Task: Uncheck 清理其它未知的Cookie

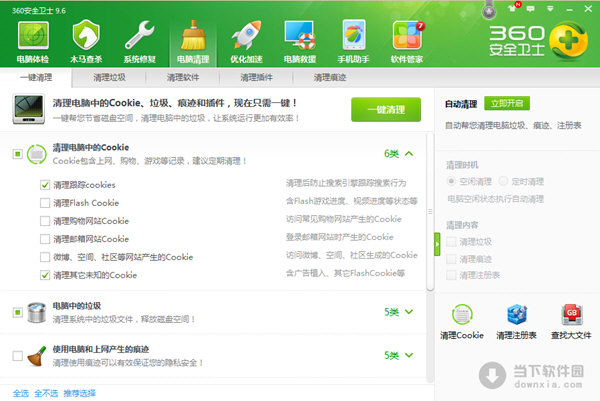Action: tap(45, 275)
